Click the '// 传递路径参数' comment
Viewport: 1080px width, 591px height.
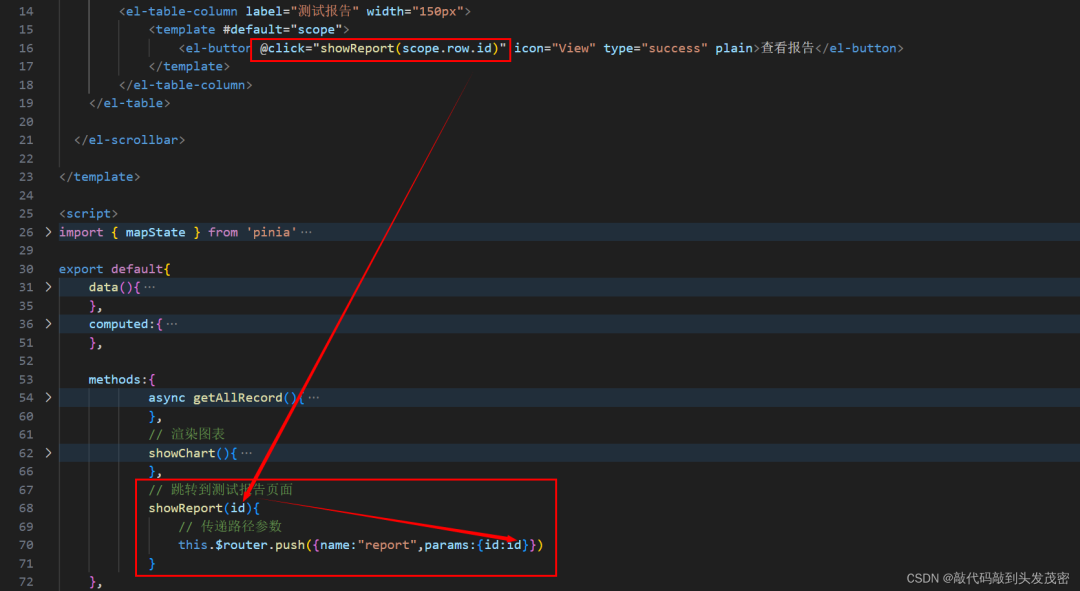pyautogui.click(x=230, y=526)
